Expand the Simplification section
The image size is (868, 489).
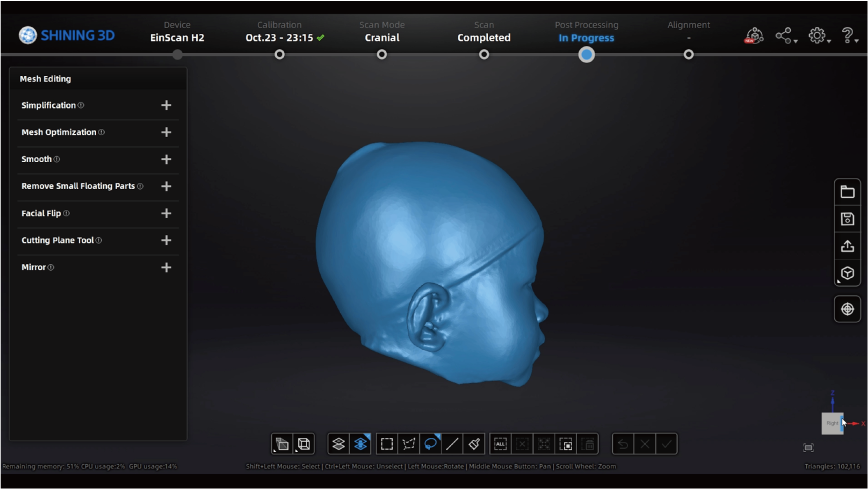(x=166, y=105)
